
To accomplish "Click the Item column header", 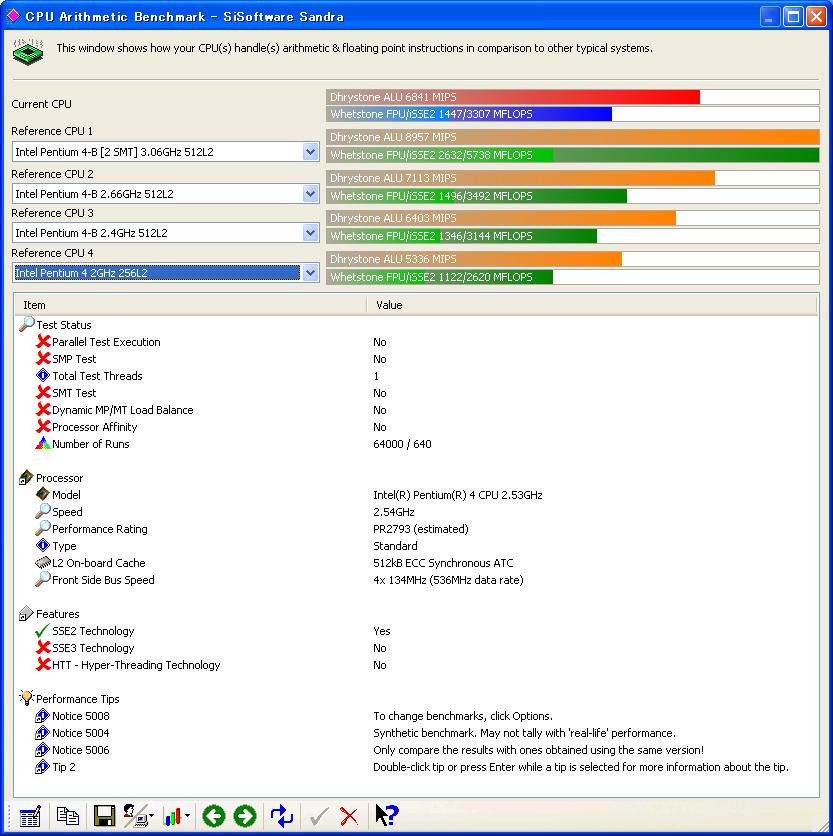I will (x=190, y=305).
